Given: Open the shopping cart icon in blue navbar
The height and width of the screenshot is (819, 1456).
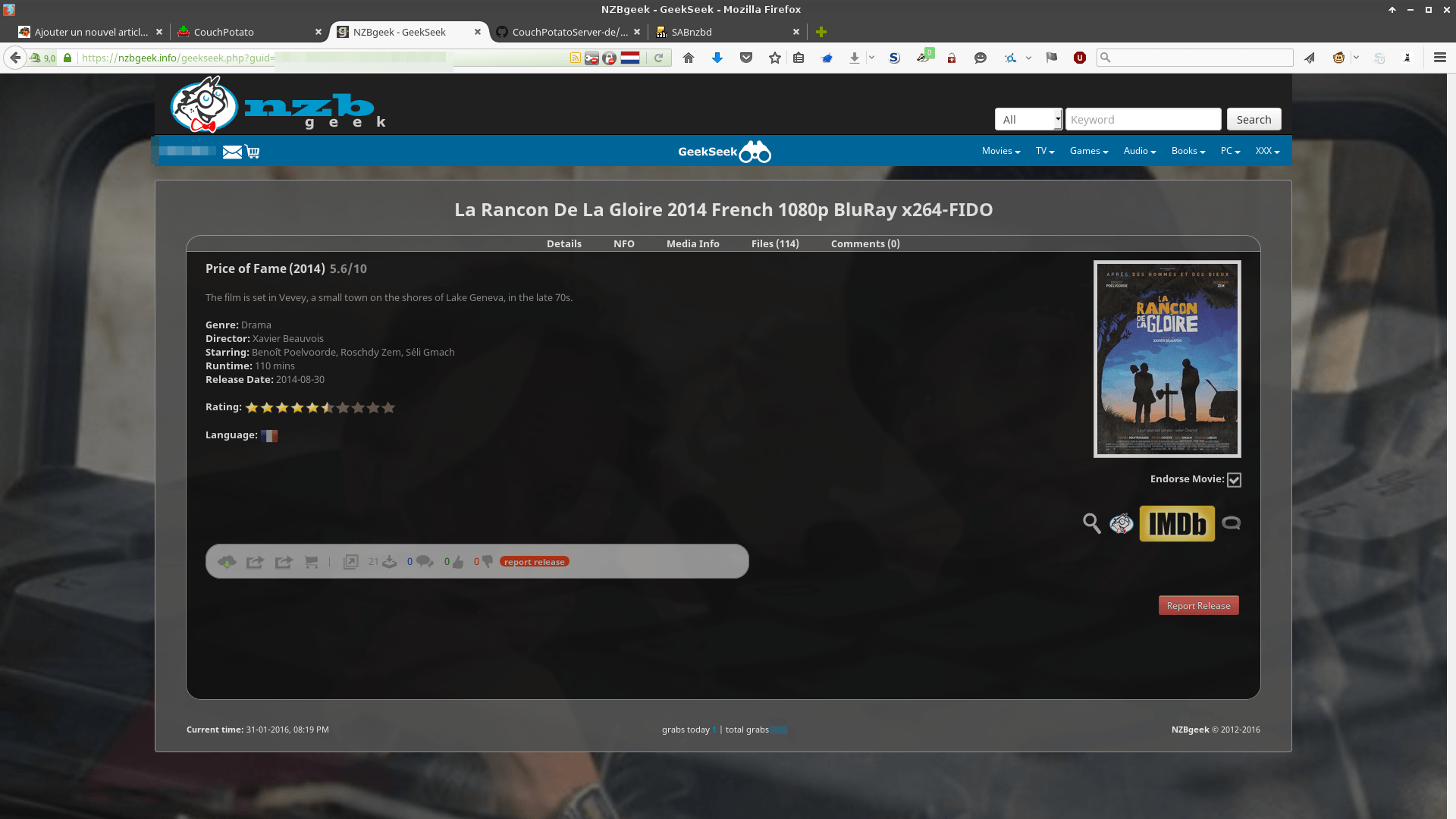Looking at the screenshot, I should 253,152.
